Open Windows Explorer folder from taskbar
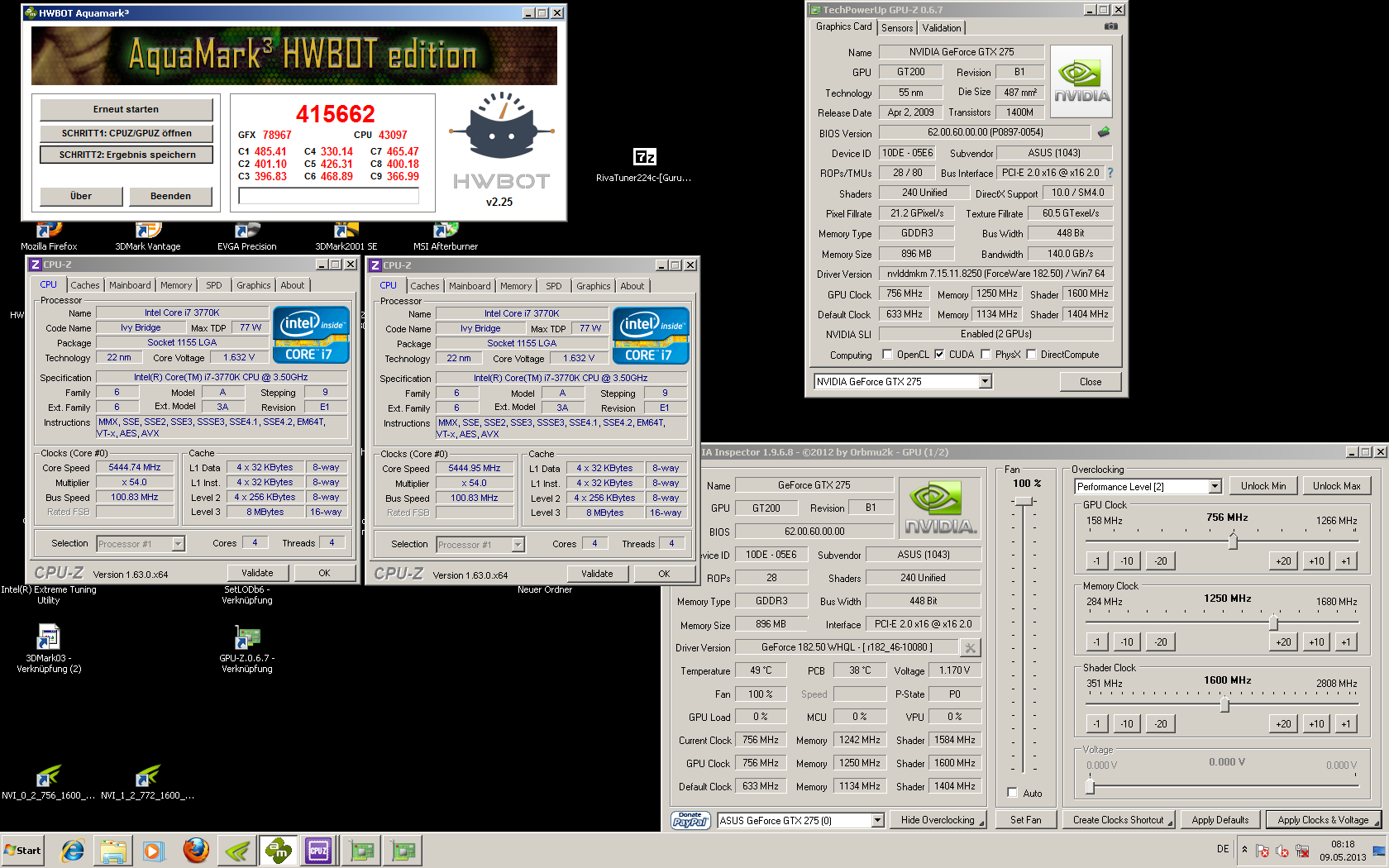Screen dimensions: 1389x868 click(x=113, y=850)
